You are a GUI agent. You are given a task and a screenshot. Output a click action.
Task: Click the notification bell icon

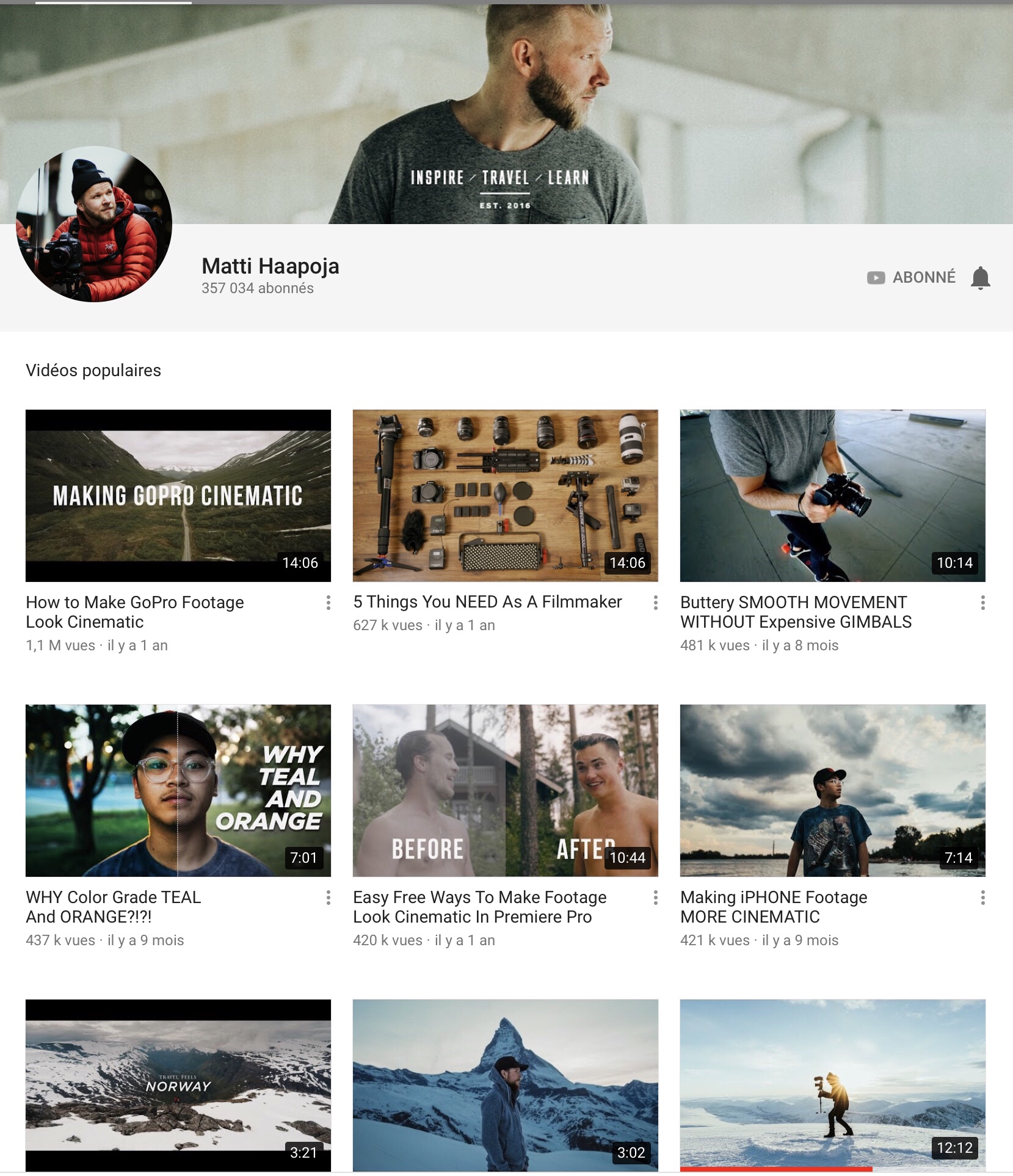[x=980, y=278]
